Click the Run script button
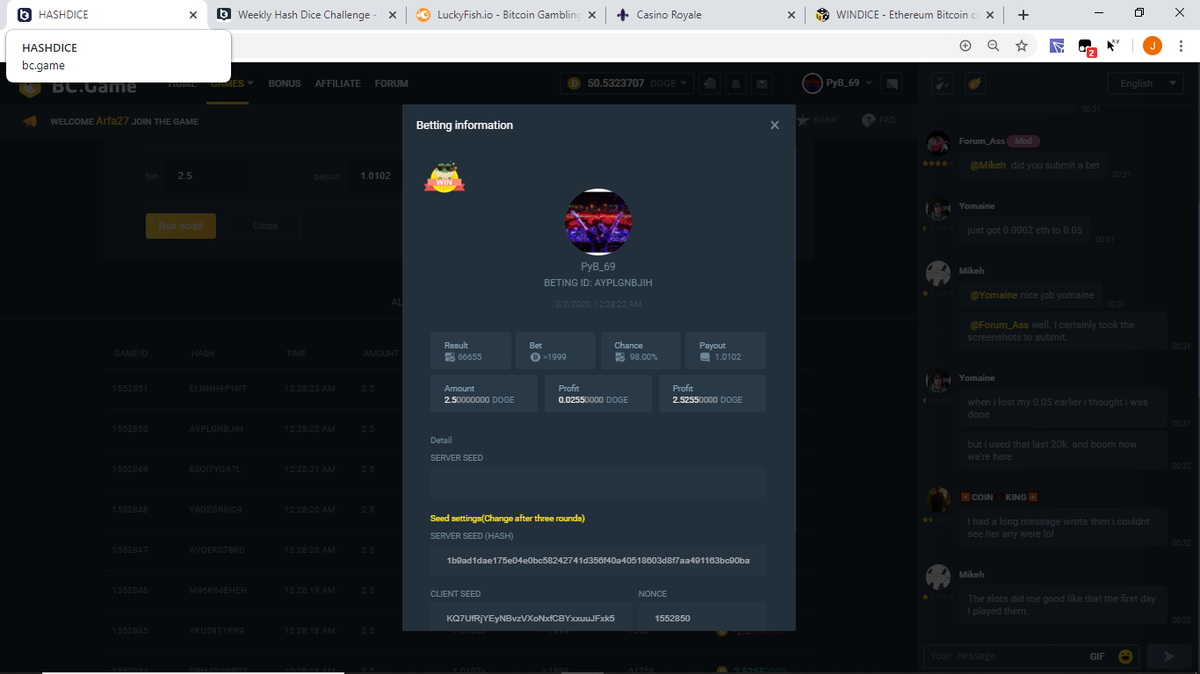The image size is (1200, 674). point(181,226)
